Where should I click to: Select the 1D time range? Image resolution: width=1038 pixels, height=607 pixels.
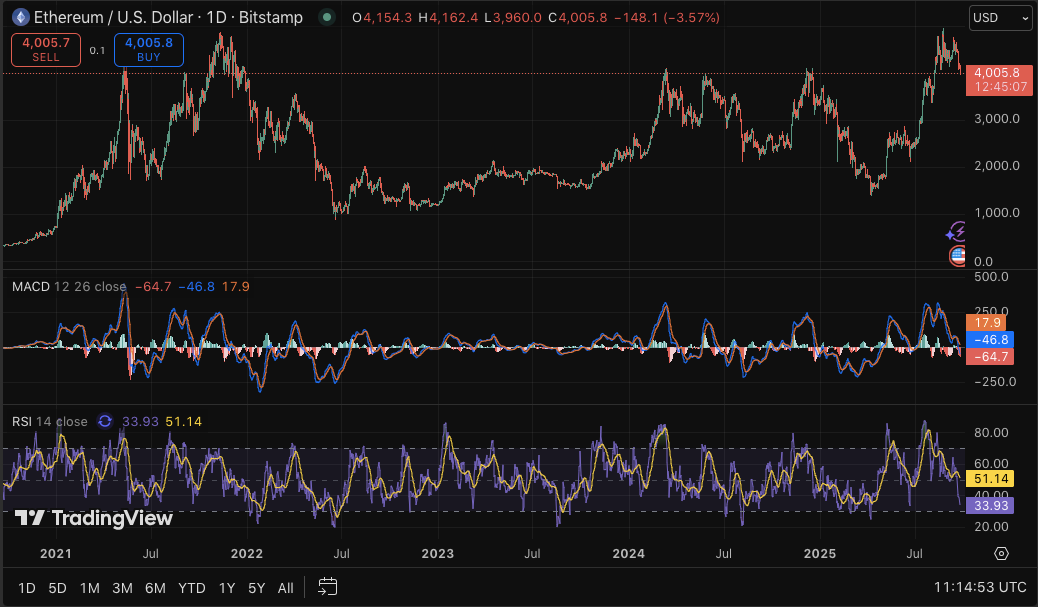(x=27, y=587)
